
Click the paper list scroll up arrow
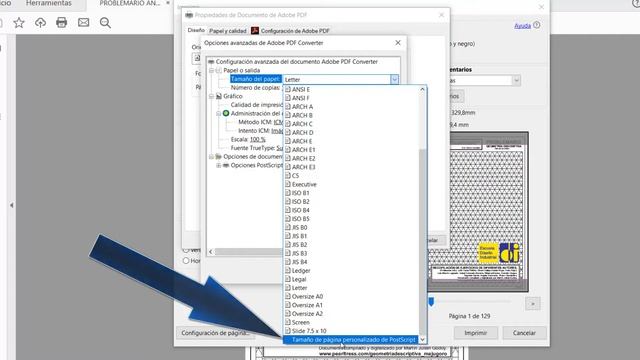[422, 89]
